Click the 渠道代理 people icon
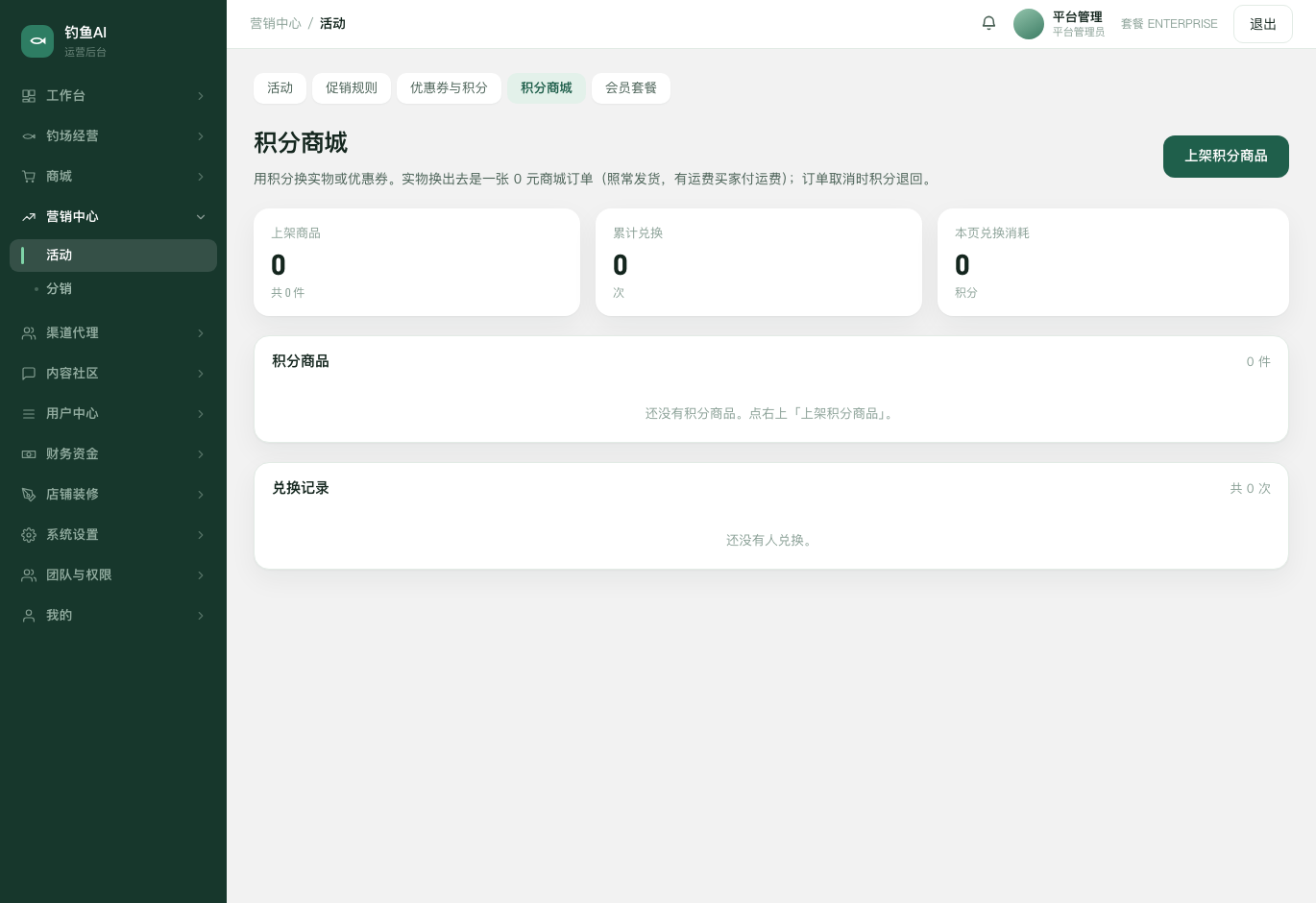This screenshot has height=903, width=1316. click(29, 333)
